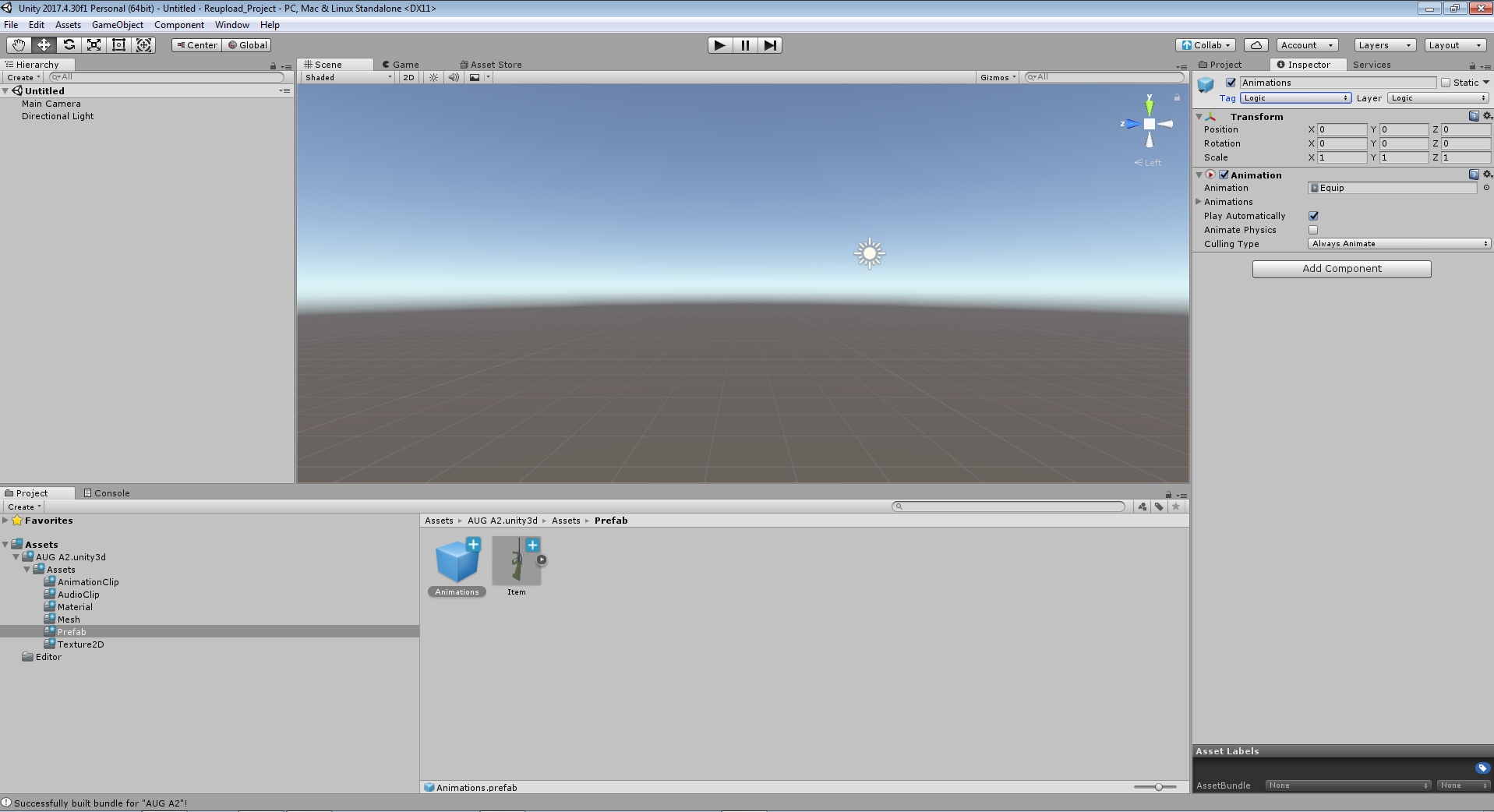Enable Animate Physics checkbox
The image size is (1494, 812).
click(x=1313, y=230)
